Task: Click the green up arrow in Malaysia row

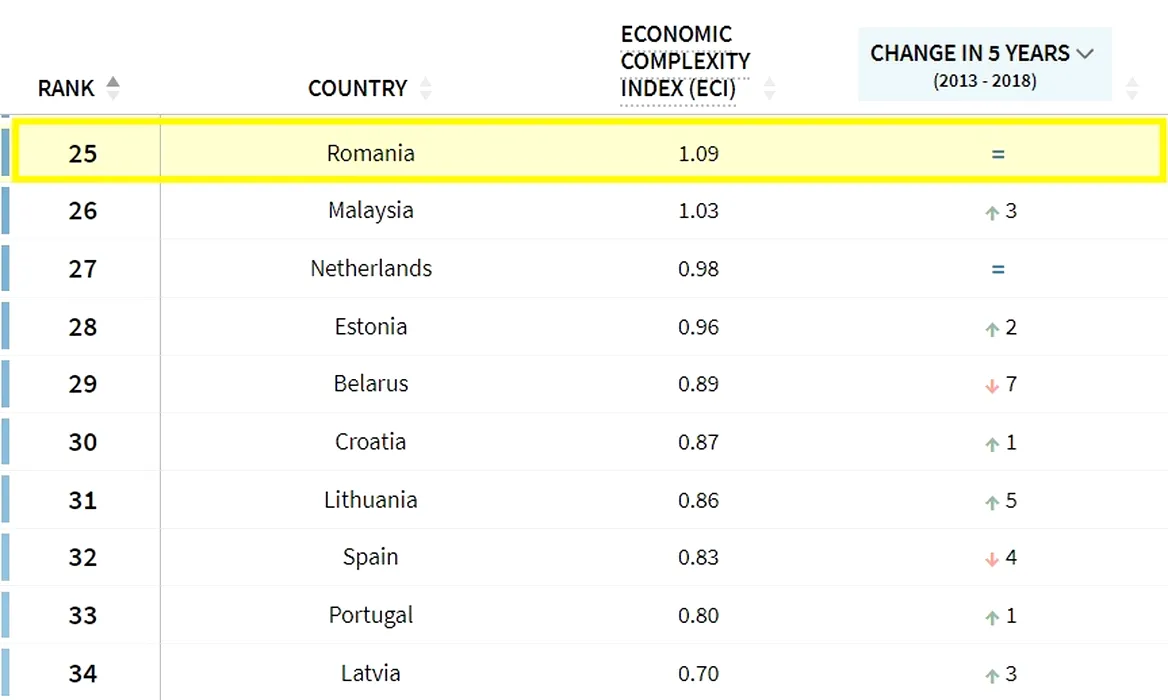Action: pyautogui.click(x=992, y=212)
